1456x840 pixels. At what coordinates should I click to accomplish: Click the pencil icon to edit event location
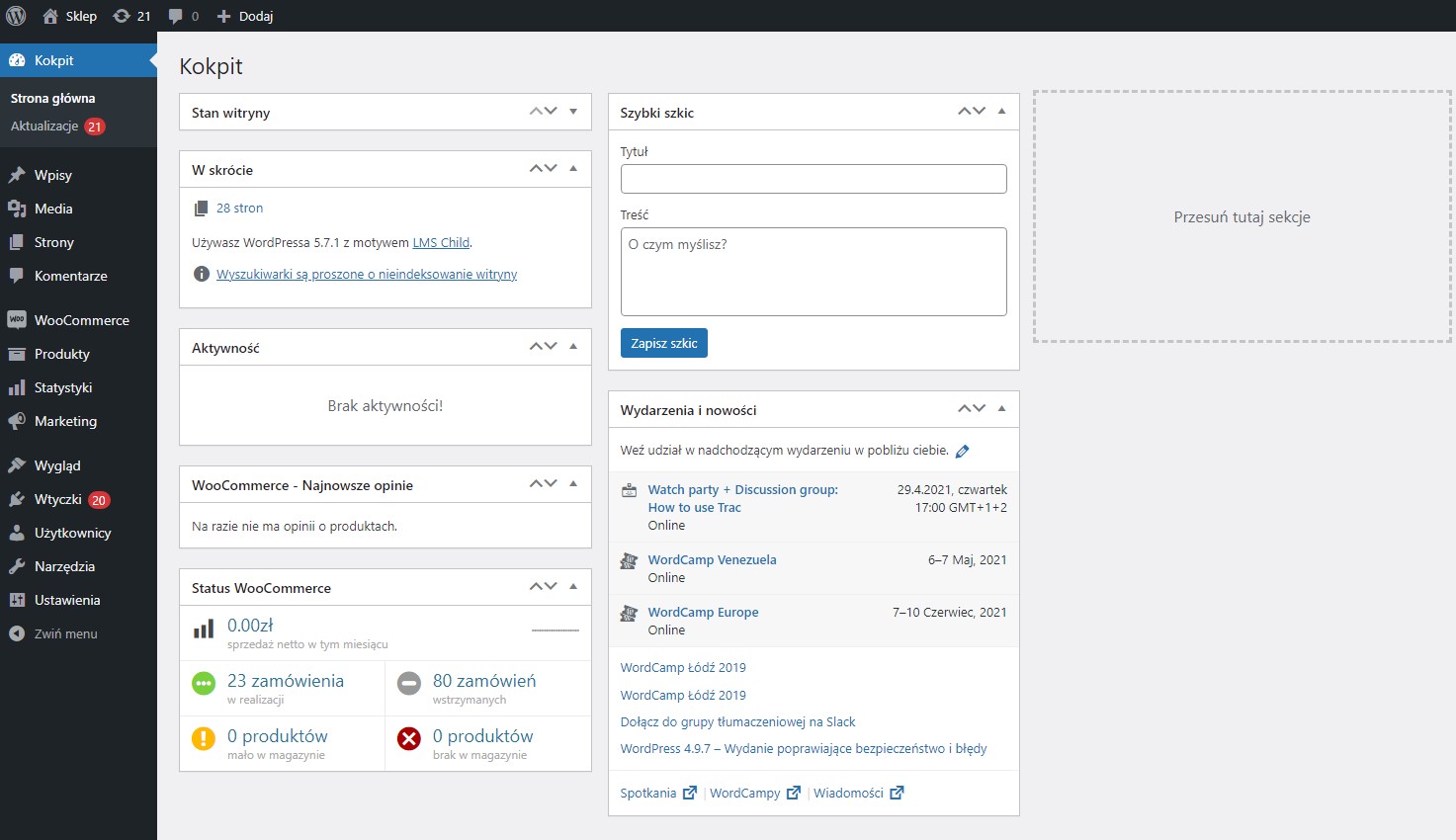tap(962, 451)
